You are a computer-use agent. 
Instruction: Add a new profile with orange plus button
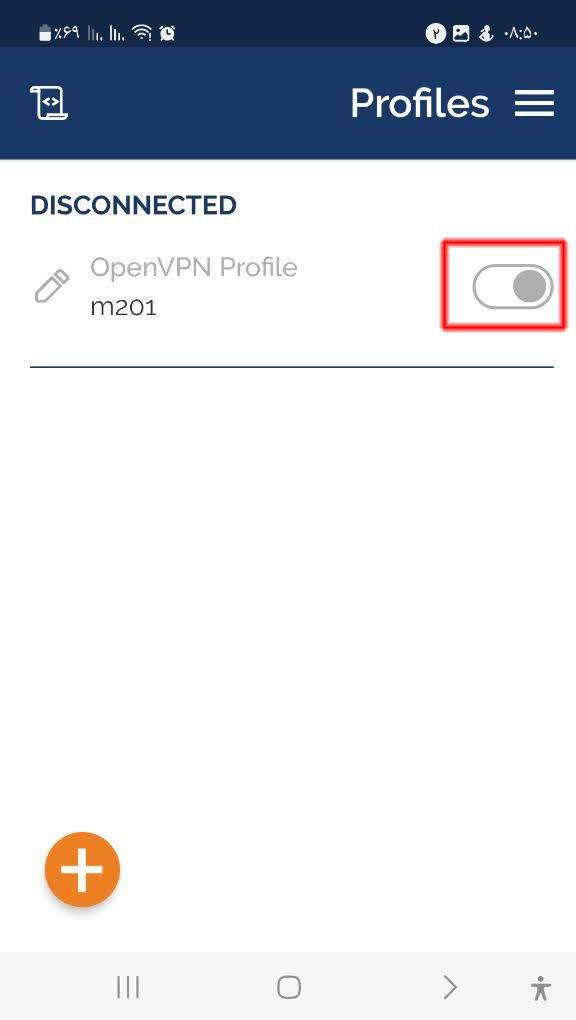pyautogui.click(x=83, y=869)
